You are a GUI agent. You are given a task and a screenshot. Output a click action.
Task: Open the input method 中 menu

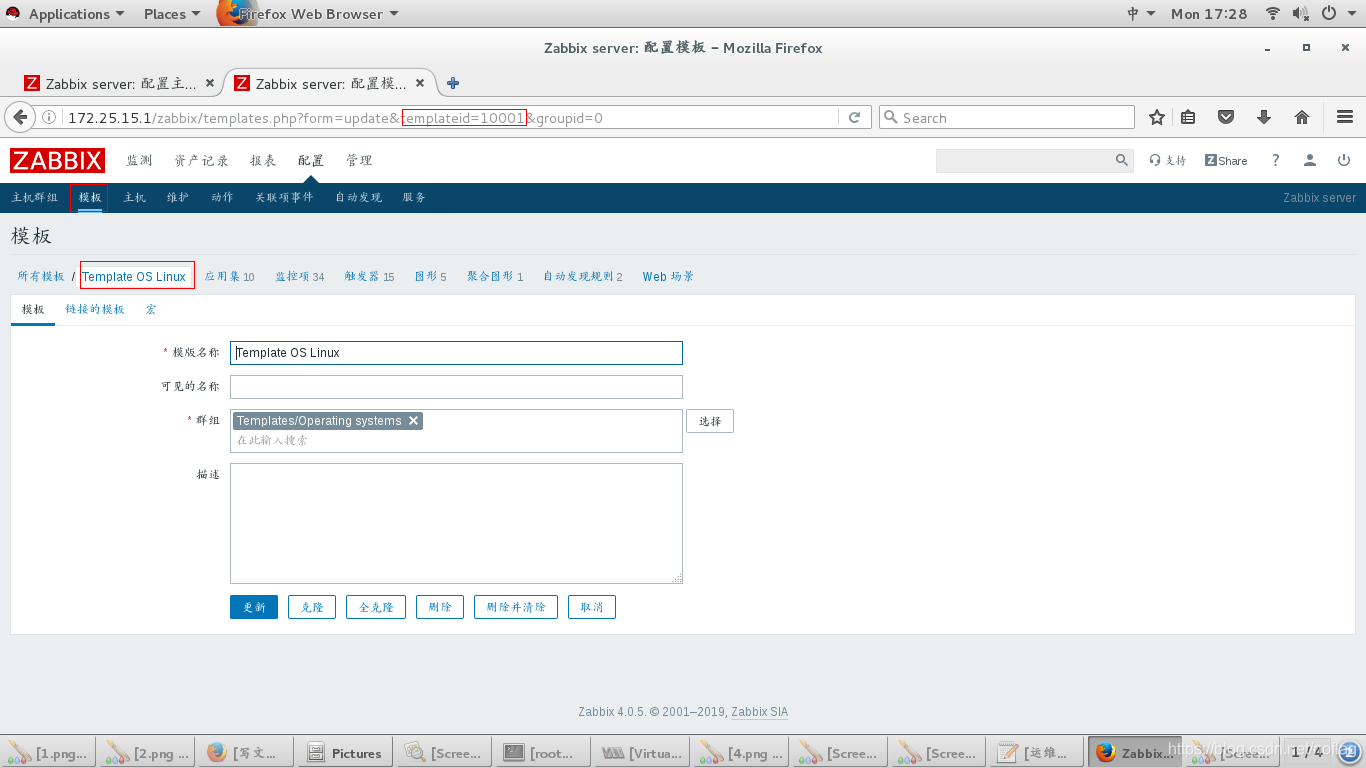pos(1141,14)
